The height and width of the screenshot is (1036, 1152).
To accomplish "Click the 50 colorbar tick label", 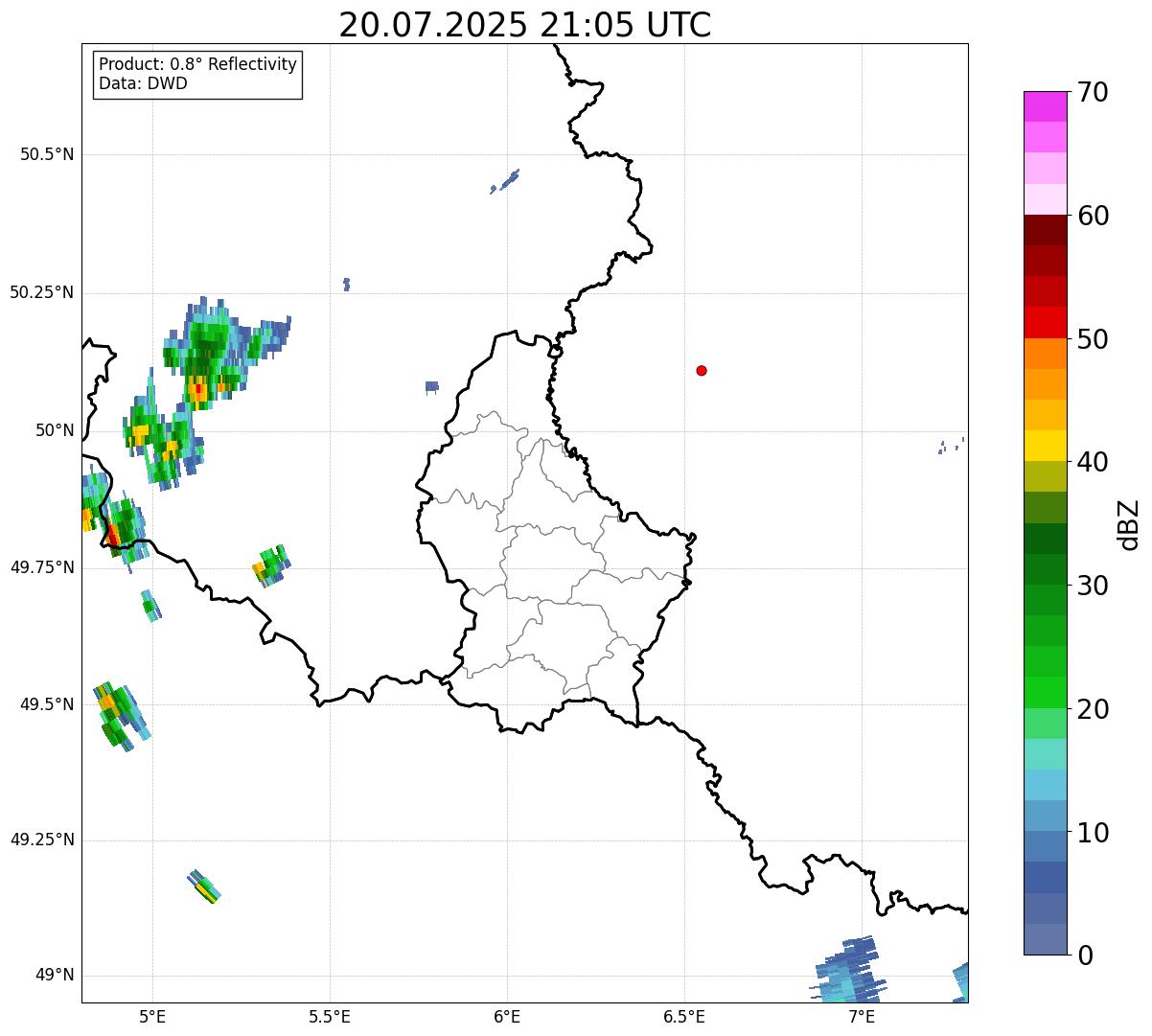I will pyautogui.click(x=1094, y=339).
